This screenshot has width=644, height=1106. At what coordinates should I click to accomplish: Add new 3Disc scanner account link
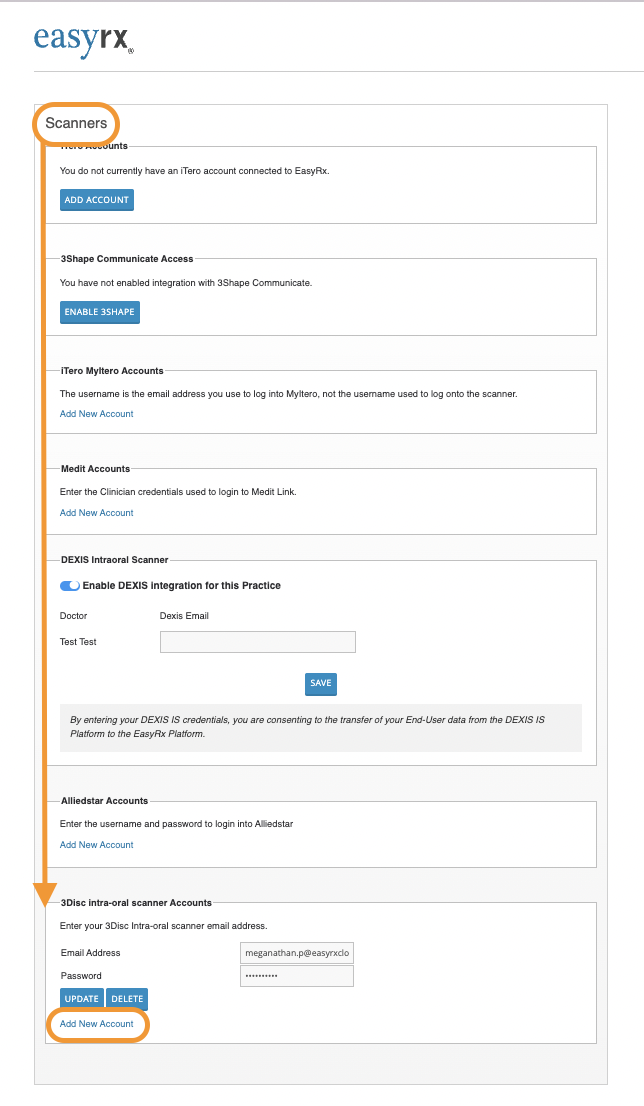97,1024
